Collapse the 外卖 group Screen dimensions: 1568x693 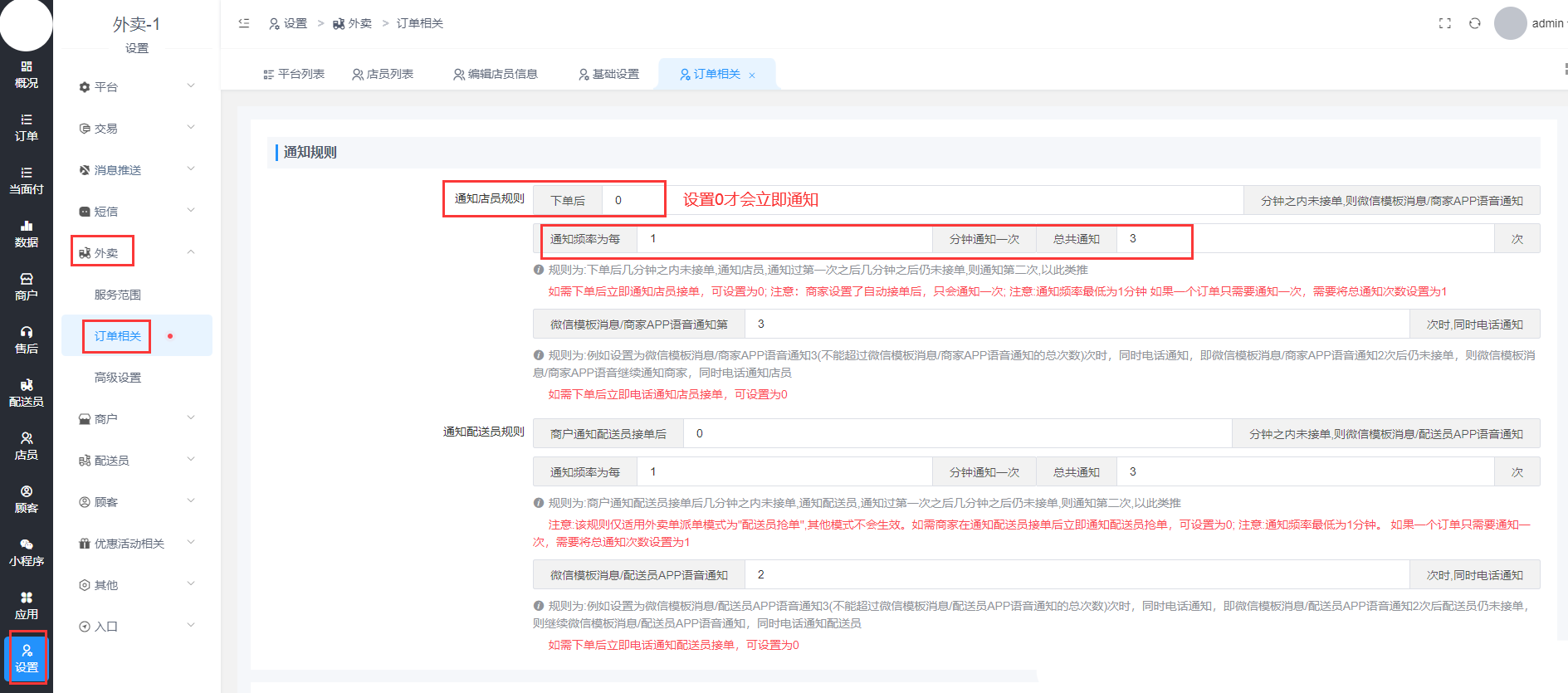(x=137, y=252)
